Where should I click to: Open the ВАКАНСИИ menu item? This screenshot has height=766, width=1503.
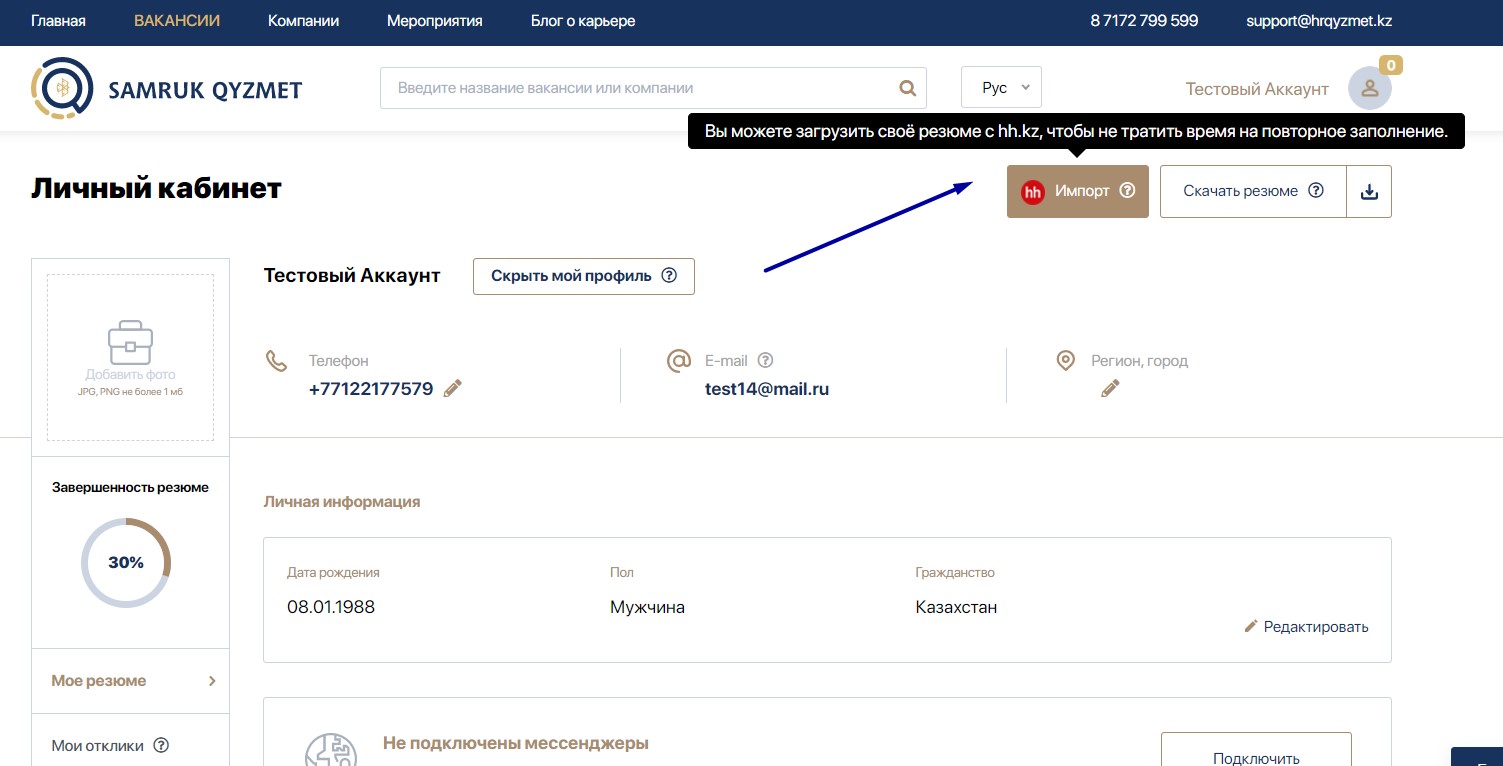click(177, 21)
